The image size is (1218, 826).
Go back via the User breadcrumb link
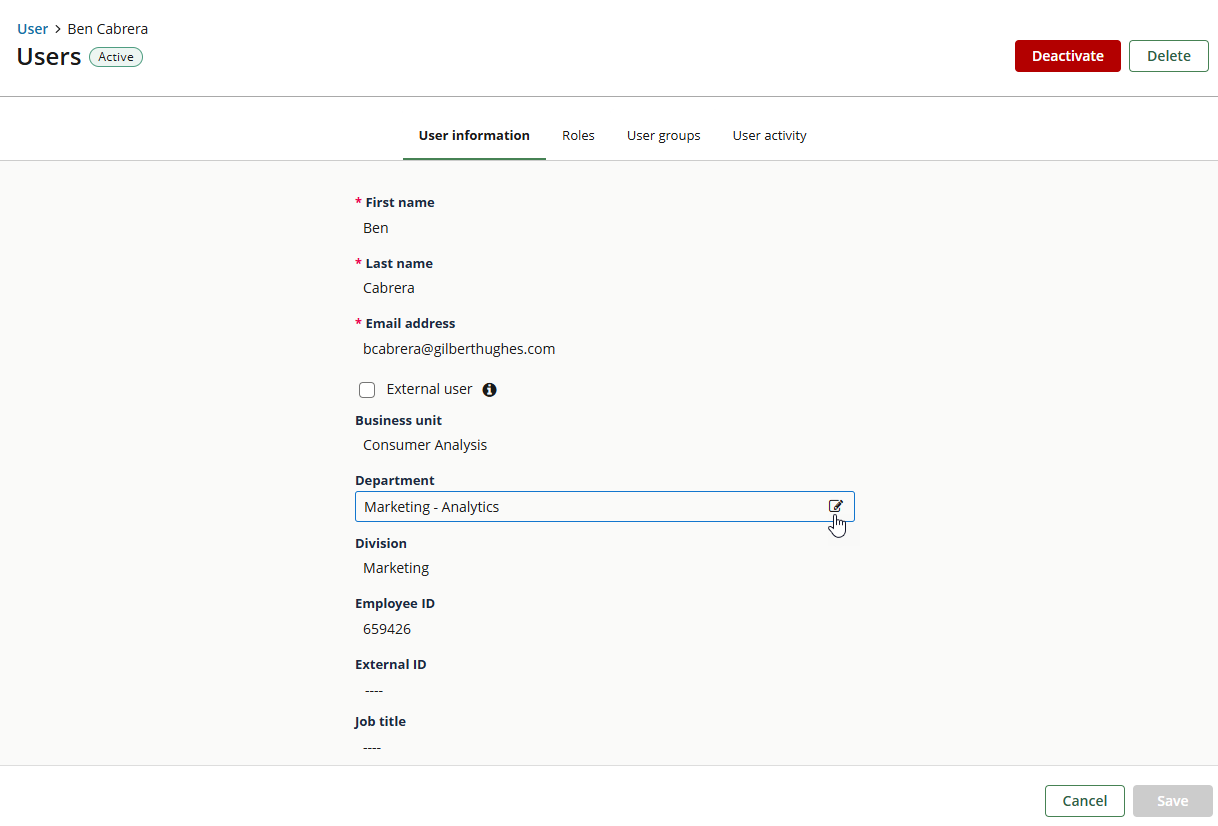click(33, 29)
